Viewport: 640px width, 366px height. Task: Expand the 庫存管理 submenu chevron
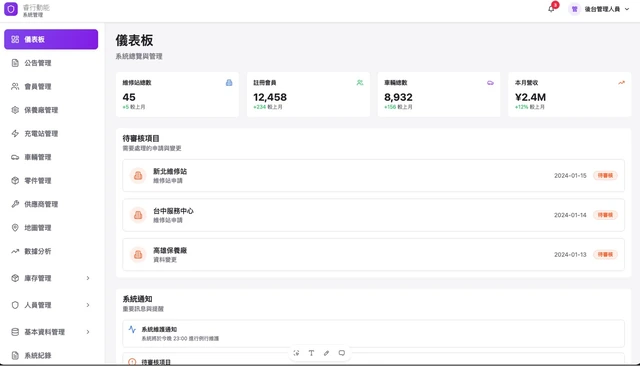(88, 278)
